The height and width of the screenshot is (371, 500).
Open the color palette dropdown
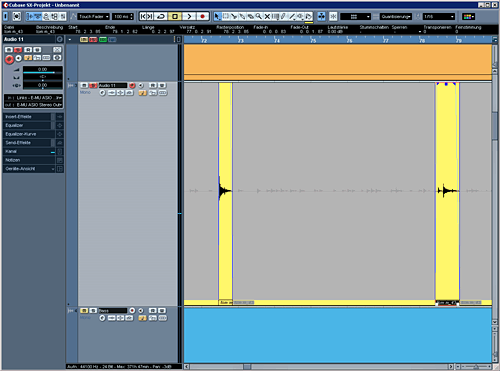[468, 16]
